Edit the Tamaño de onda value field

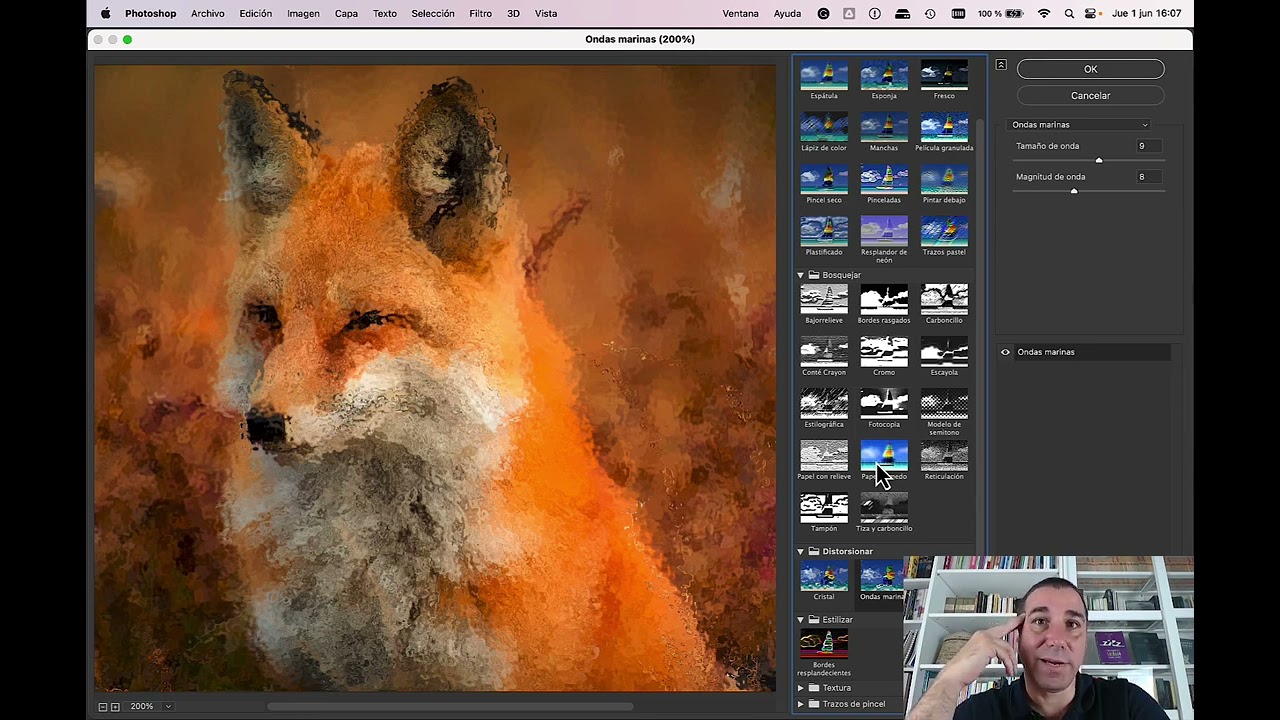[1148, 146]
